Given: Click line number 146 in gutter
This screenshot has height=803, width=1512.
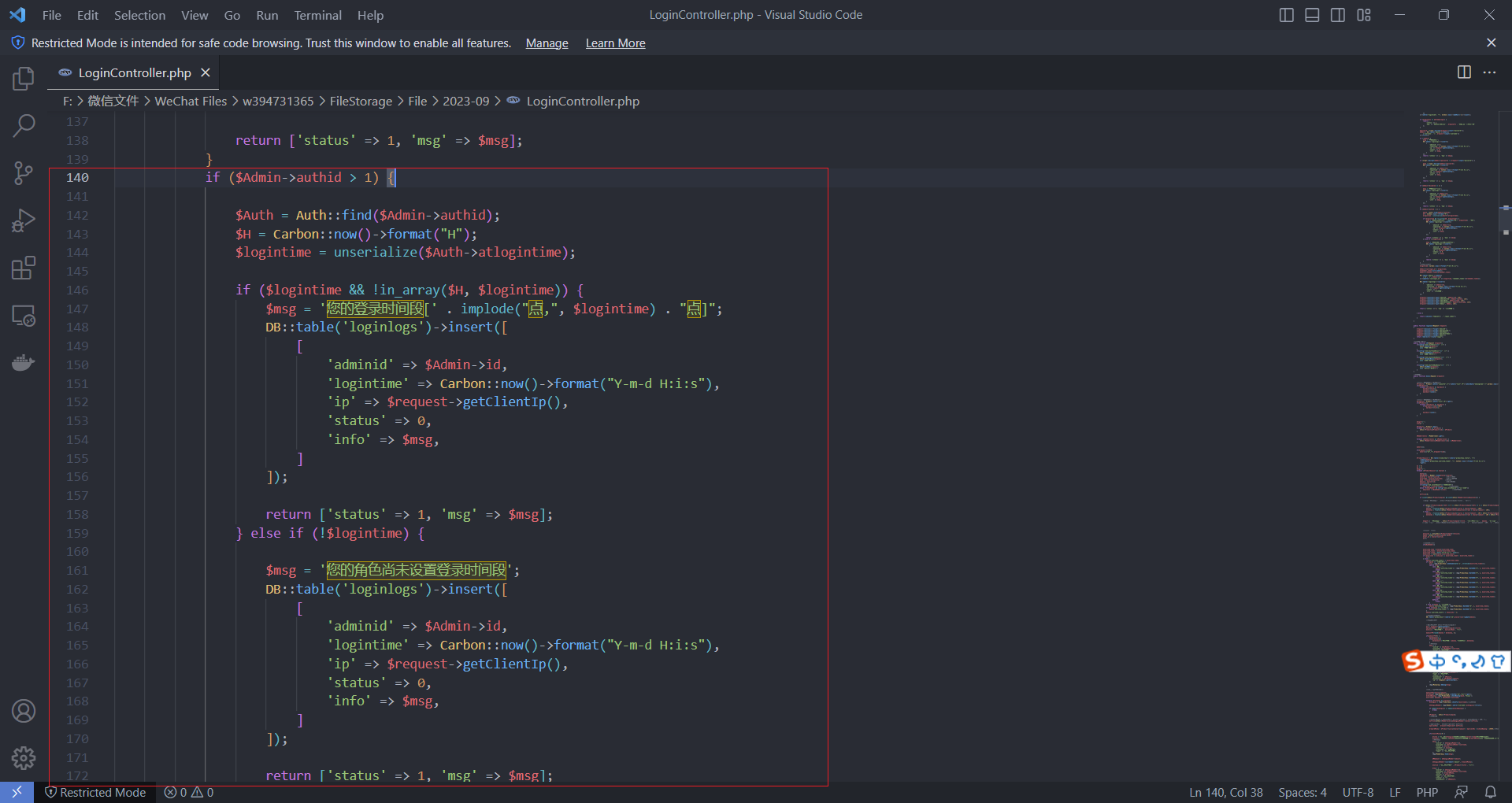Looking at the screenshot, I should (x=77, y=290).
